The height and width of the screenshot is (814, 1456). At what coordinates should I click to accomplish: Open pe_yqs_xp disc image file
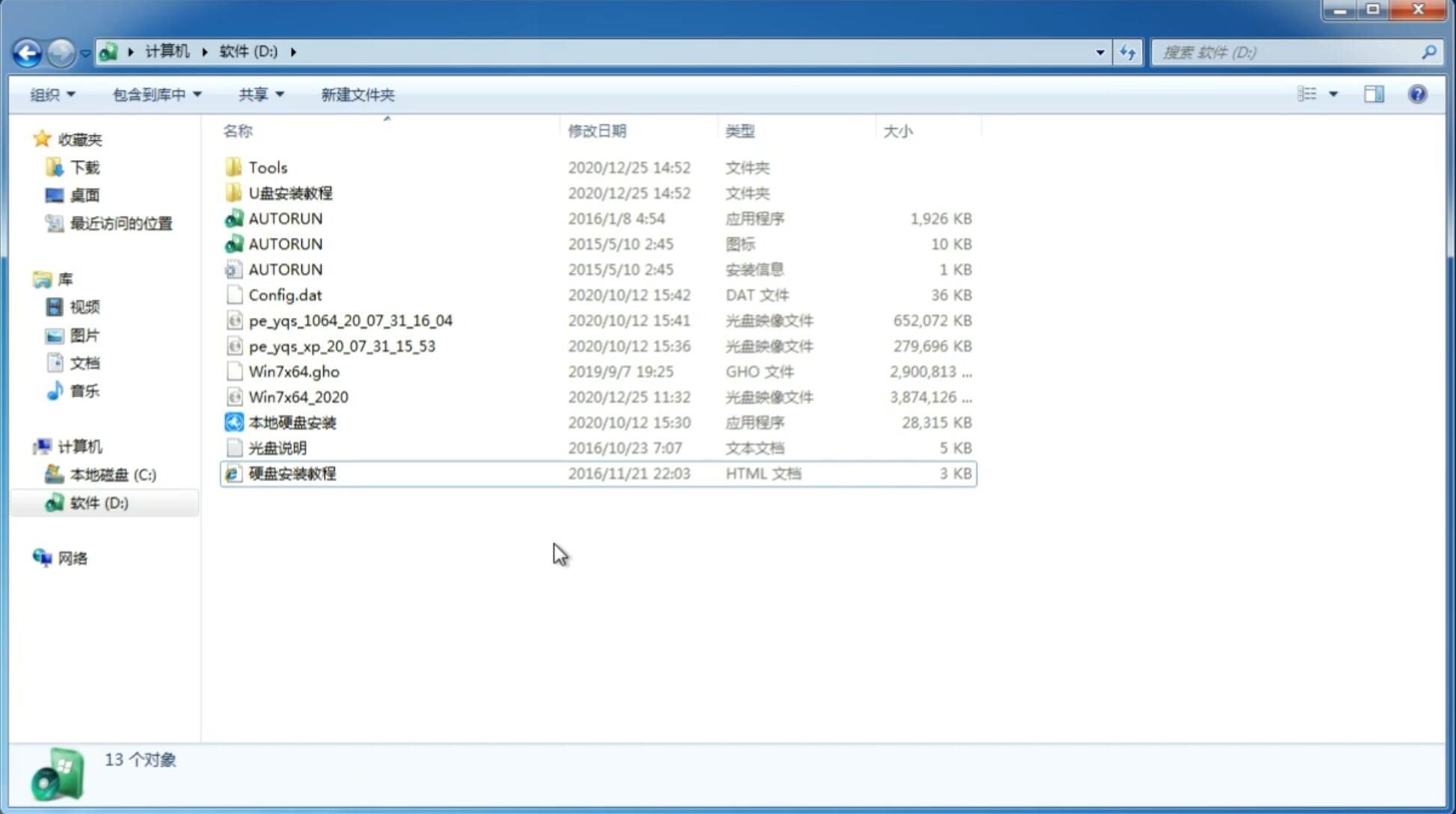(x=342, y=346)
